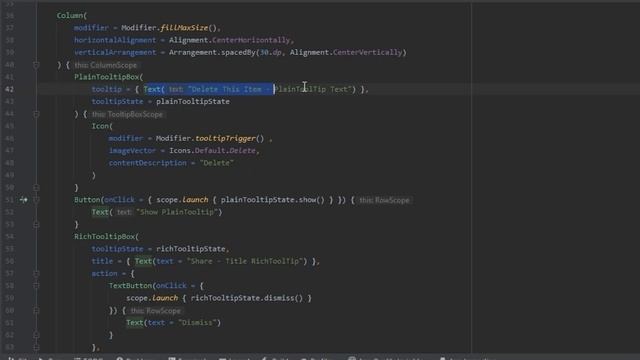
Task: Click line number 54 in the gutter
Action: pos(9,236)
